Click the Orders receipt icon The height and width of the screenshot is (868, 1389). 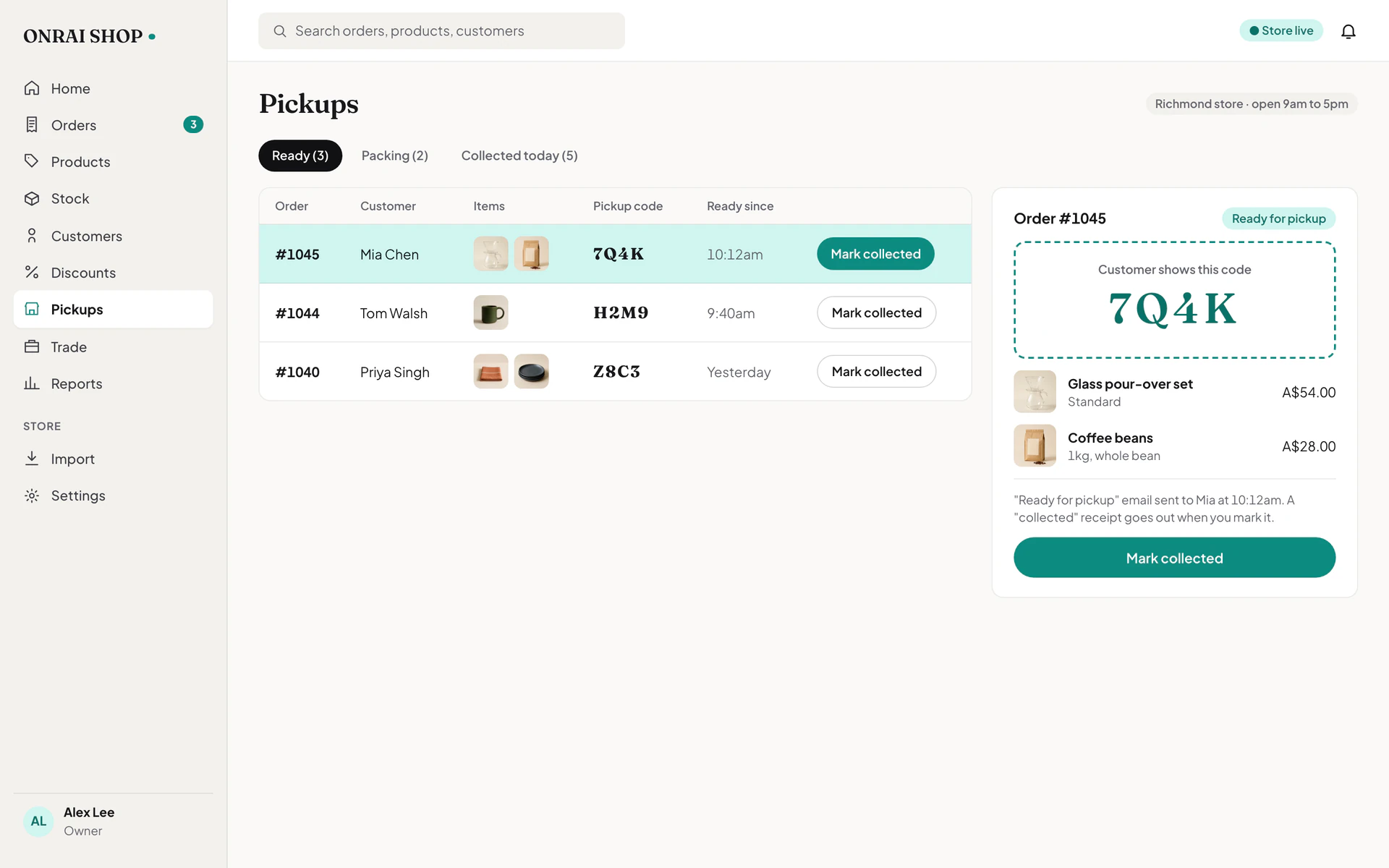tap(32, 125)
